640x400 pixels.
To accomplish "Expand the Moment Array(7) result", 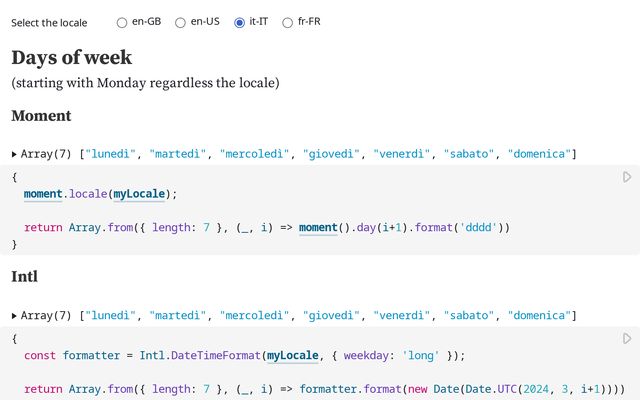I will click(x=14, y=154).
